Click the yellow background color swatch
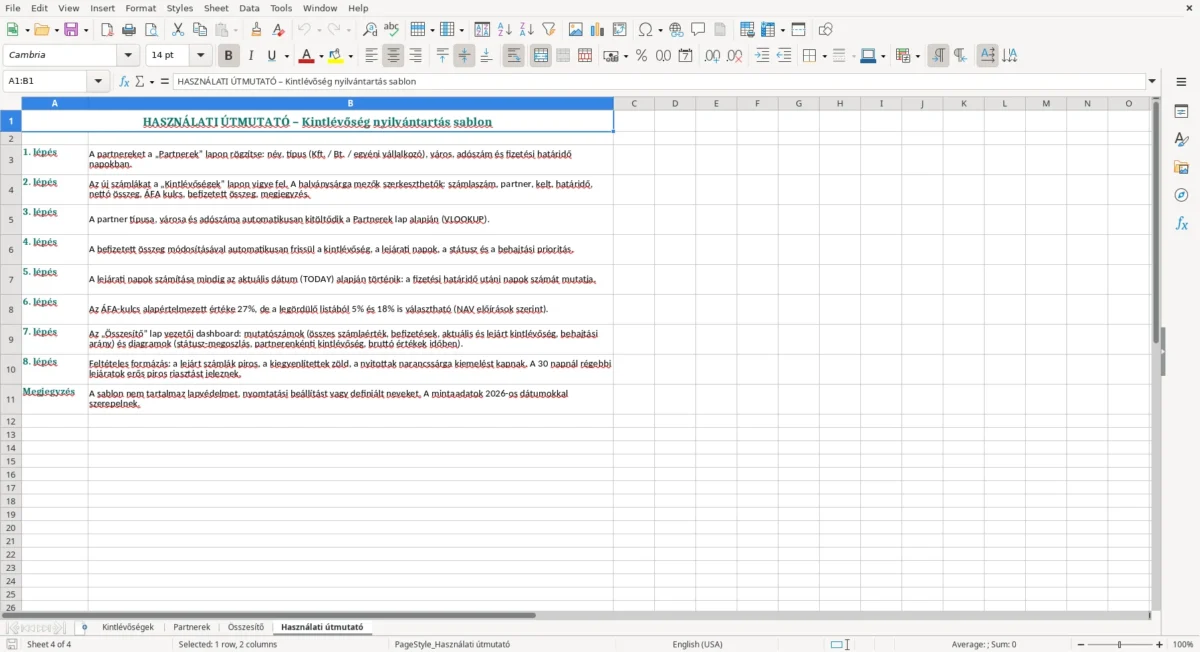This screenshot has height=652, width=1200. 336,56
